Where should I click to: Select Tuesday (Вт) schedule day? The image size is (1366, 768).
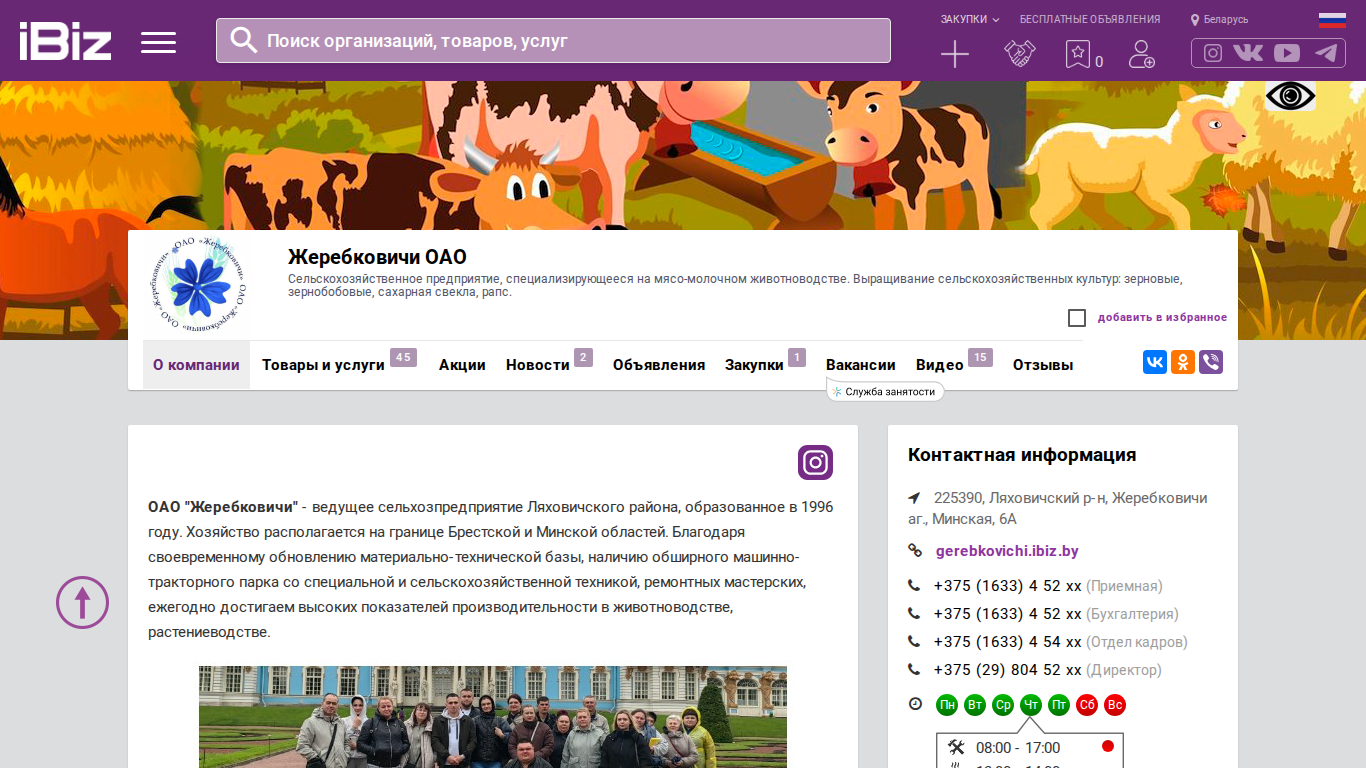pos(975,705)
